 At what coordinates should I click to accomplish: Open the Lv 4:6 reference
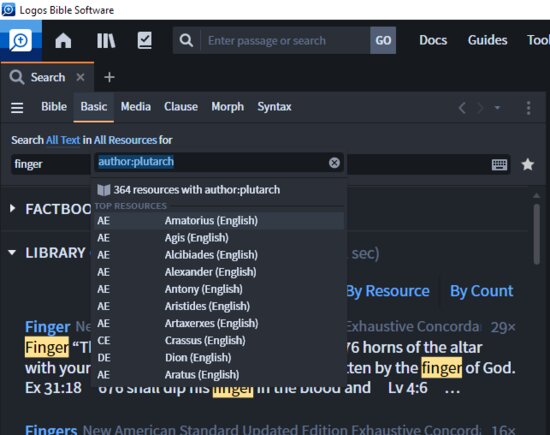coord(408,388)
